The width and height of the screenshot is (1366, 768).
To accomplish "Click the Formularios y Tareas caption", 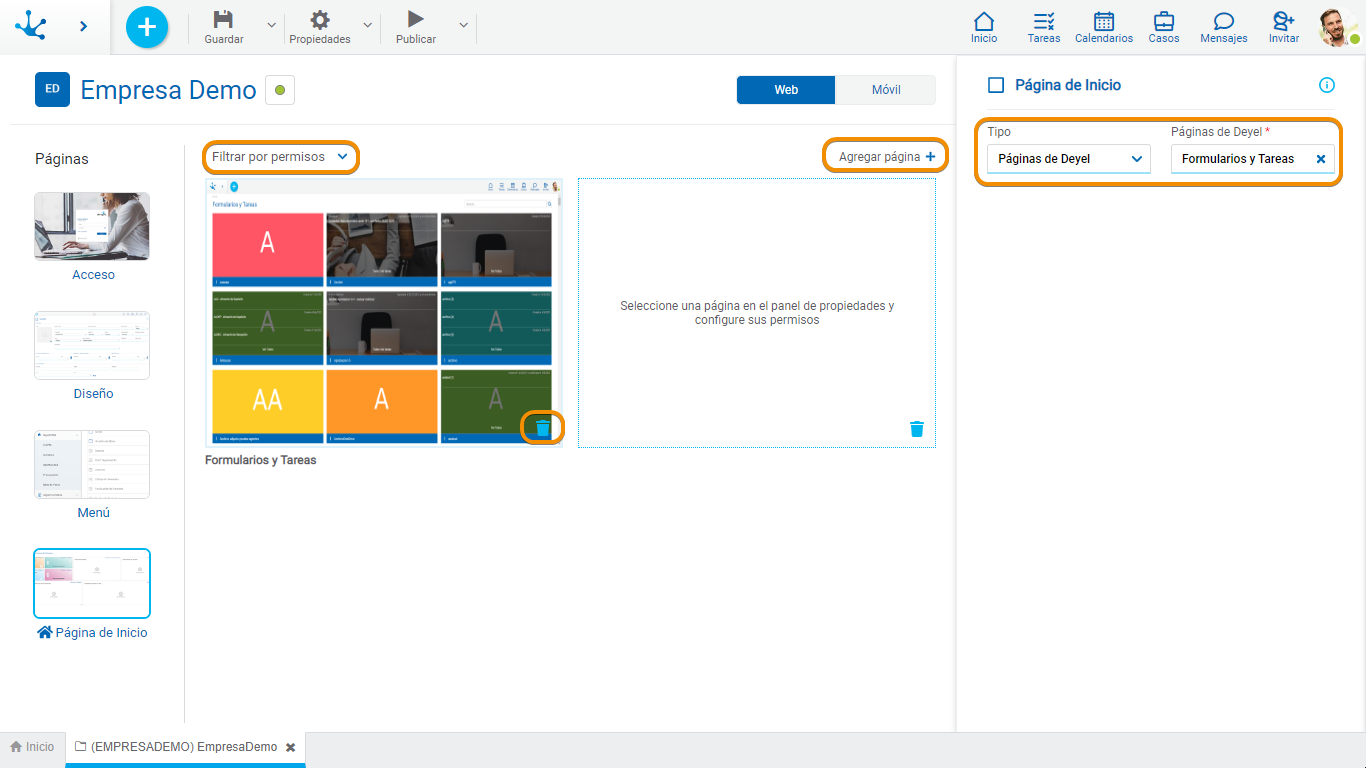I will 261,461.
